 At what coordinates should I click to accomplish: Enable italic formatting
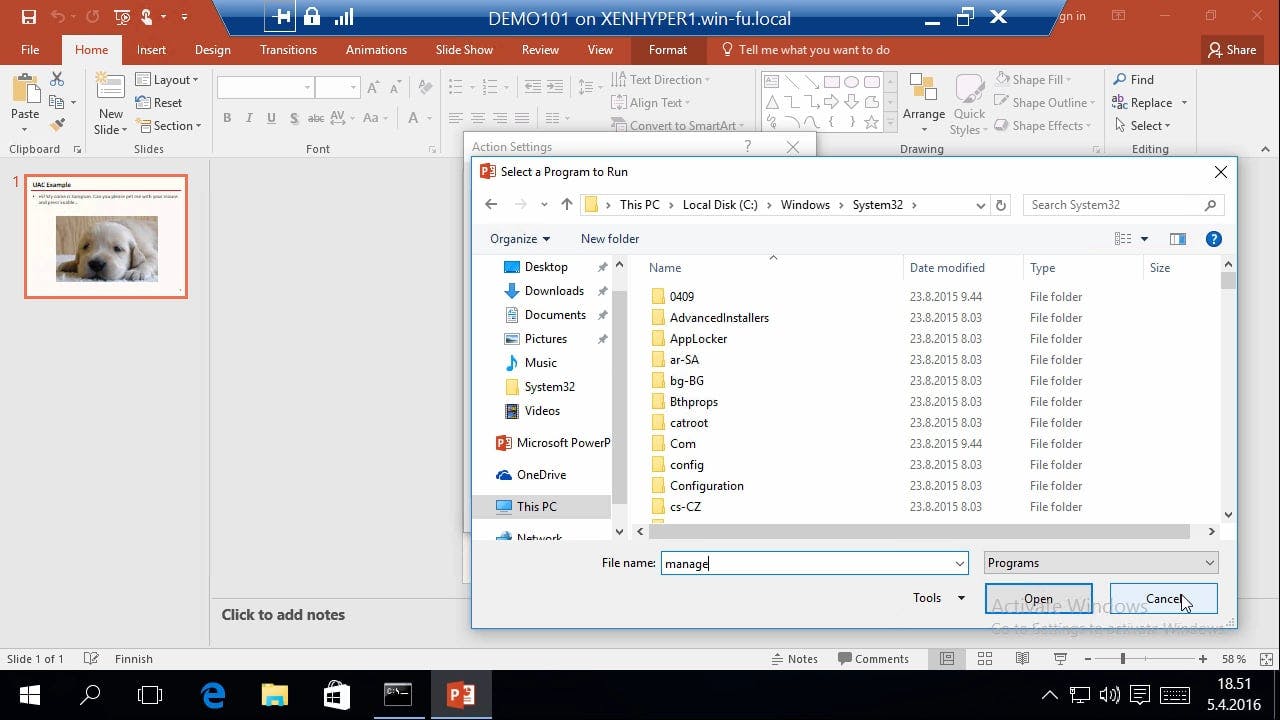pos(248,118)
